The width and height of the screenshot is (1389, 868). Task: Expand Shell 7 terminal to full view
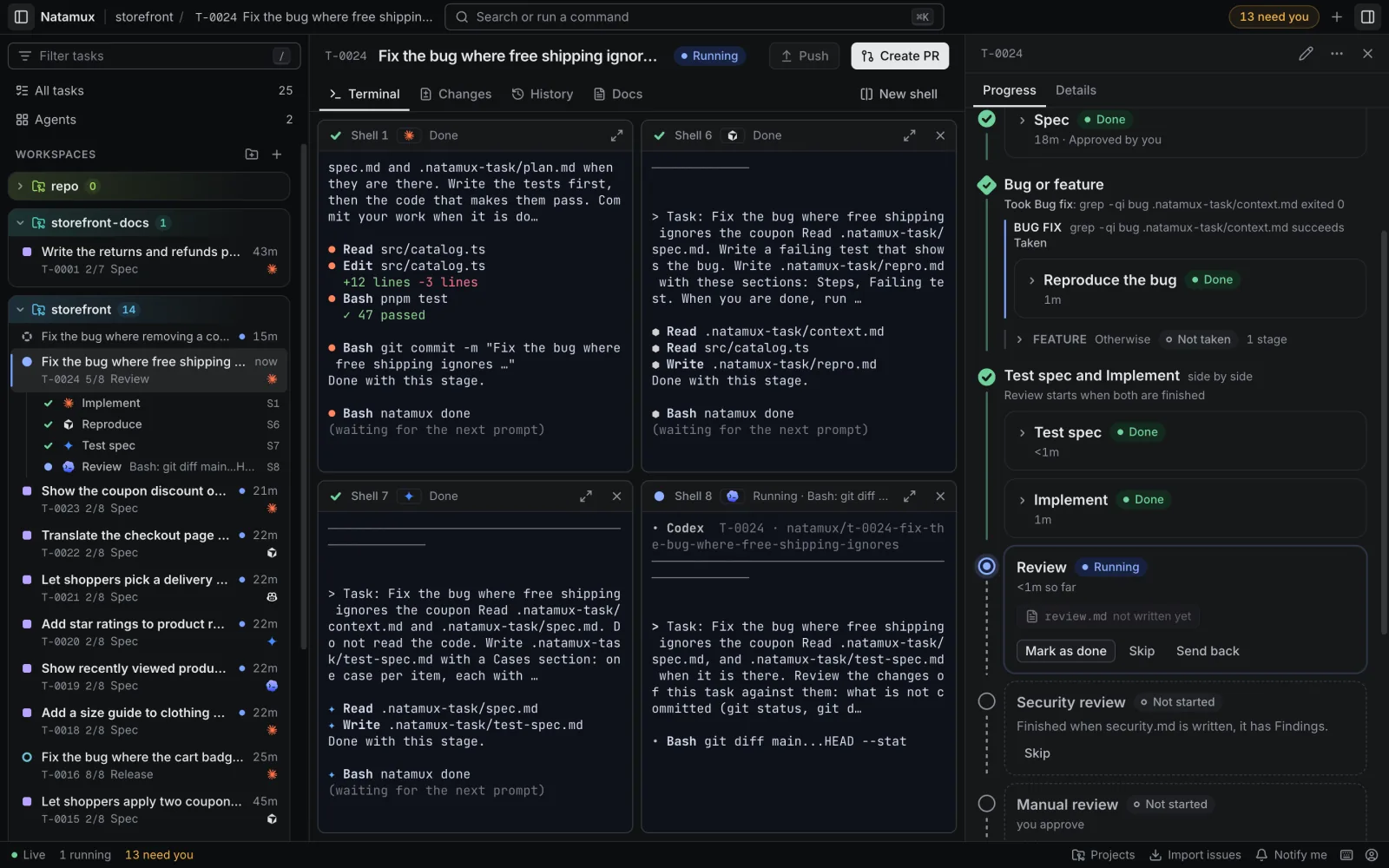pos(586,496)
